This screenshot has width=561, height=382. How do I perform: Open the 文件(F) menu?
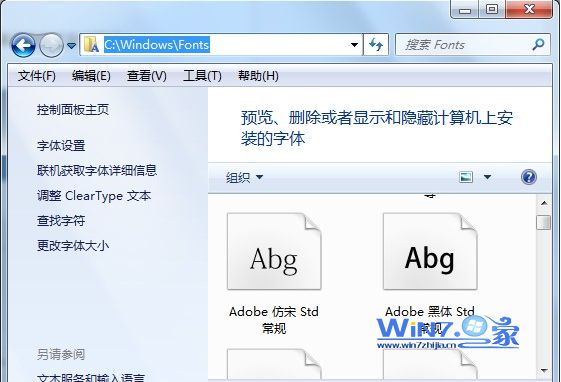click(37, 76)
